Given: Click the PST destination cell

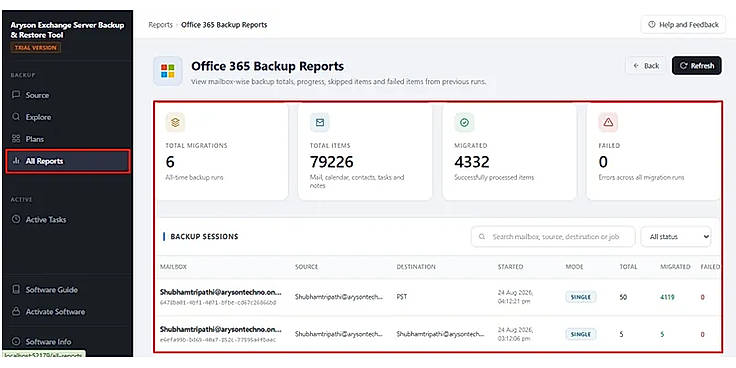Looking at the screenshot, I should [401, 297].
